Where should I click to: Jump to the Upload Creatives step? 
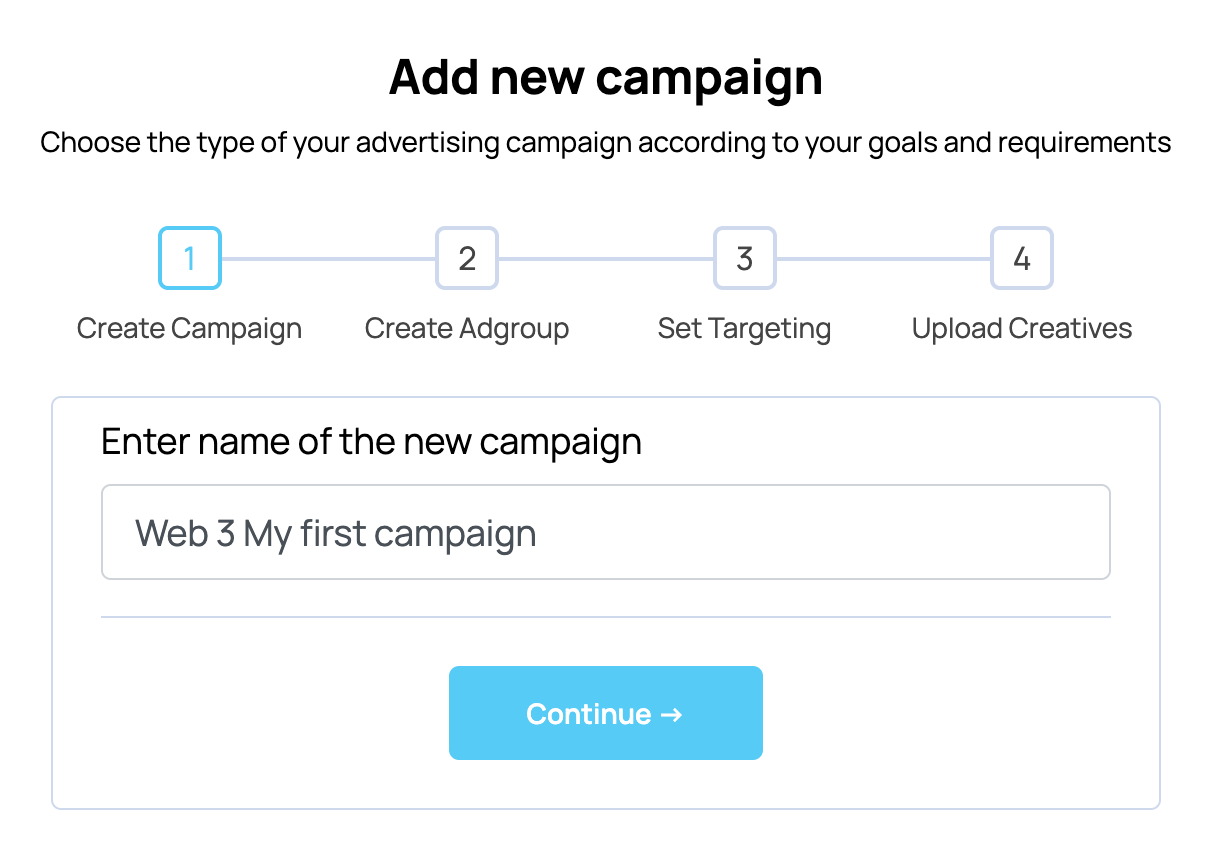1021,327
